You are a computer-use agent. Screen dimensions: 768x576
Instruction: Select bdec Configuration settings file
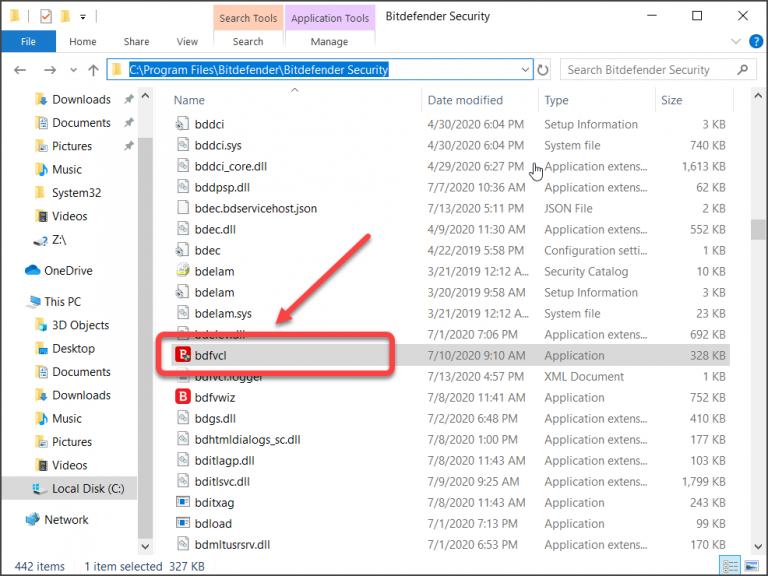click(x=207, y=250)
